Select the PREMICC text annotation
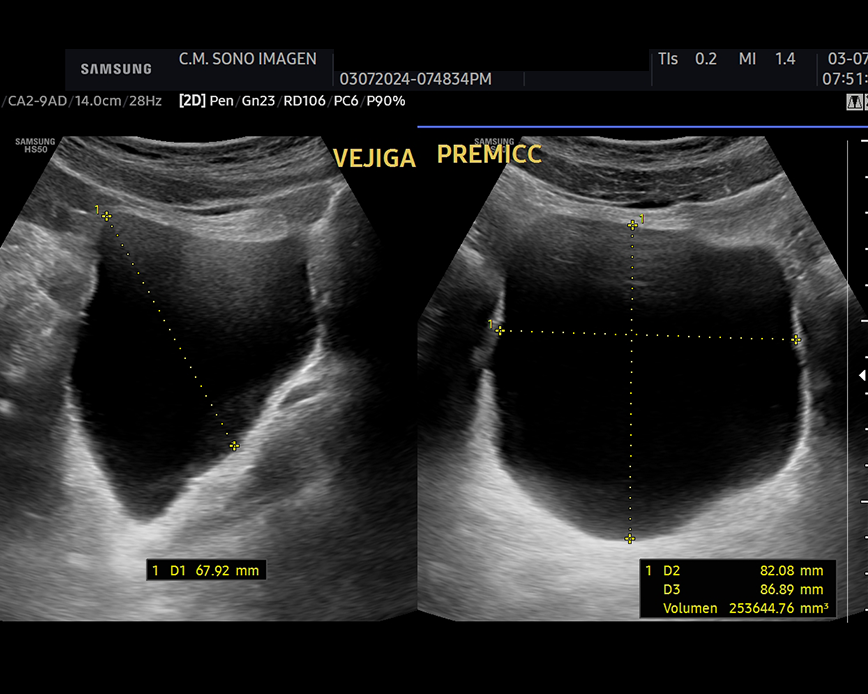Image resolution: width=868 pixels, height=694 pixels. click(x=489, y=155)
